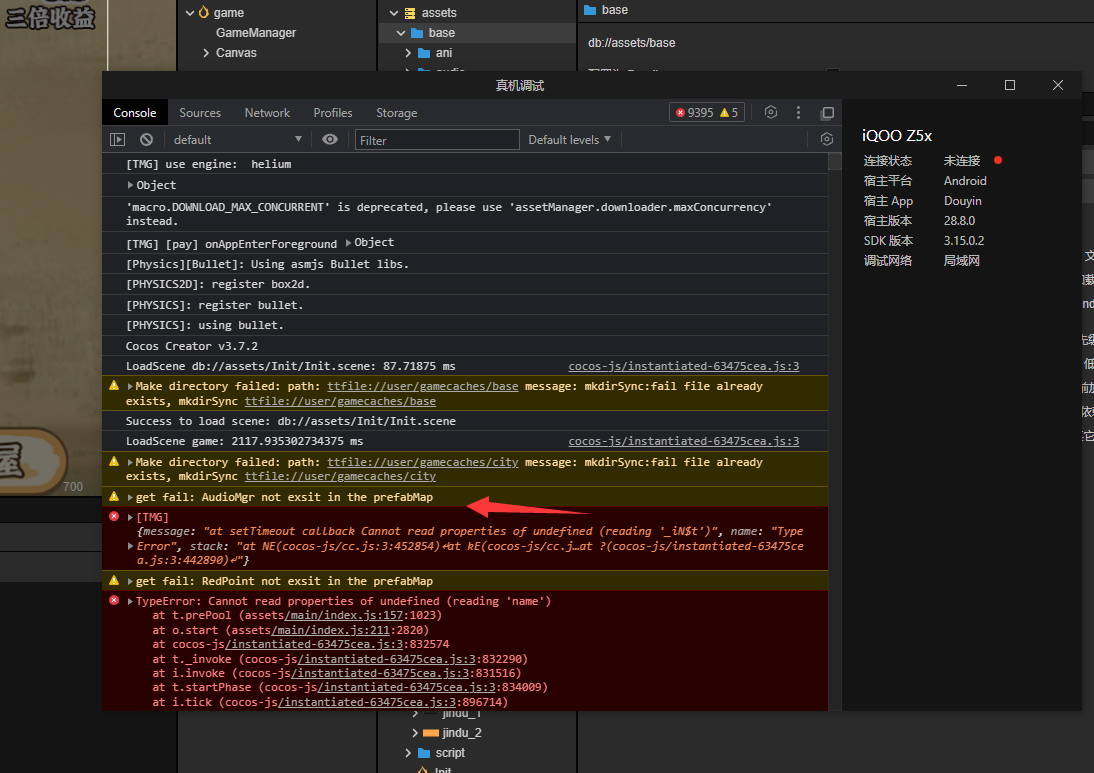The width and height of the screenshot is (1094, 773).
Task: Expand the ani folder
Action: 408,53
